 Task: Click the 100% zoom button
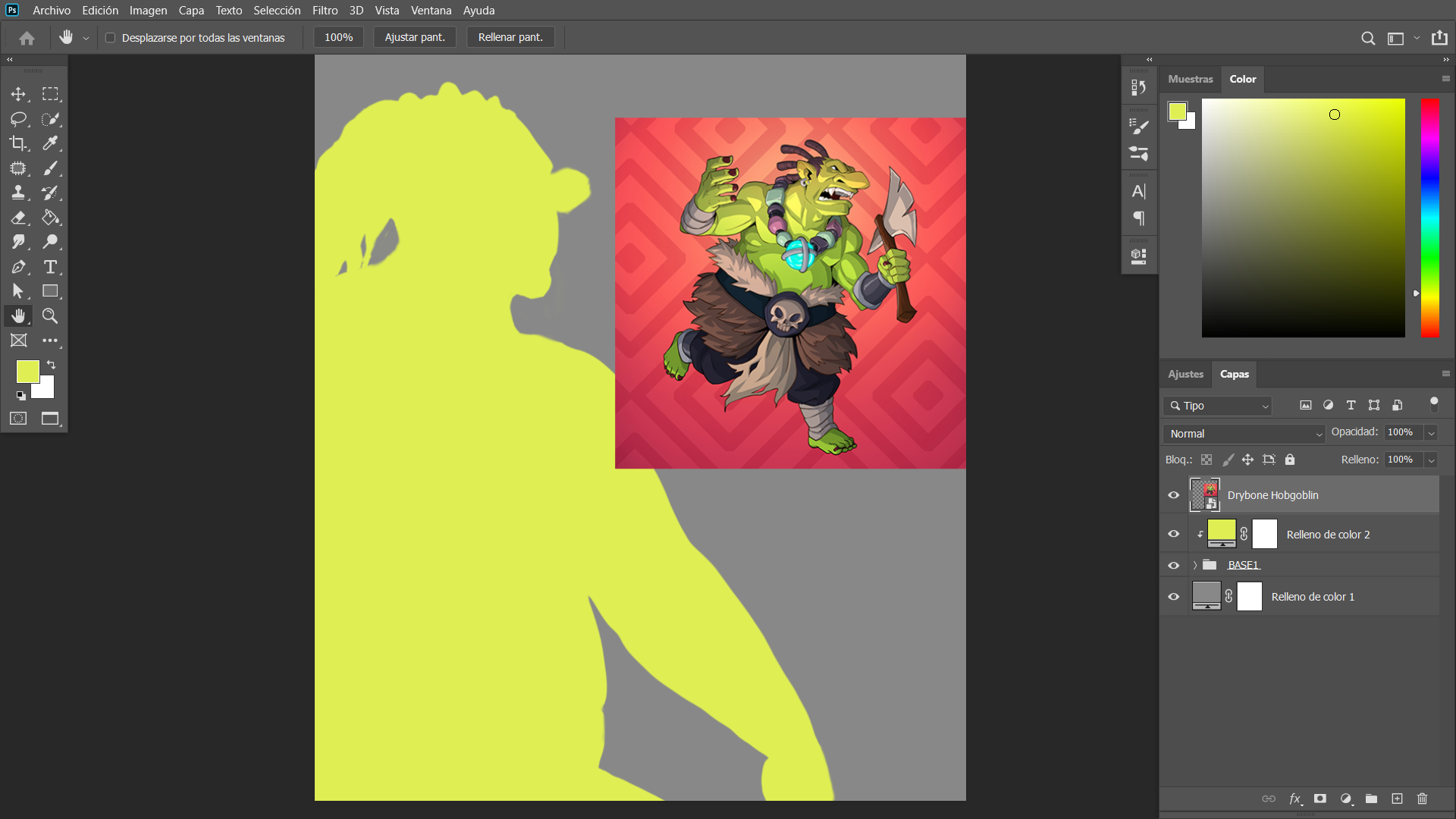(x=338, y=37)
